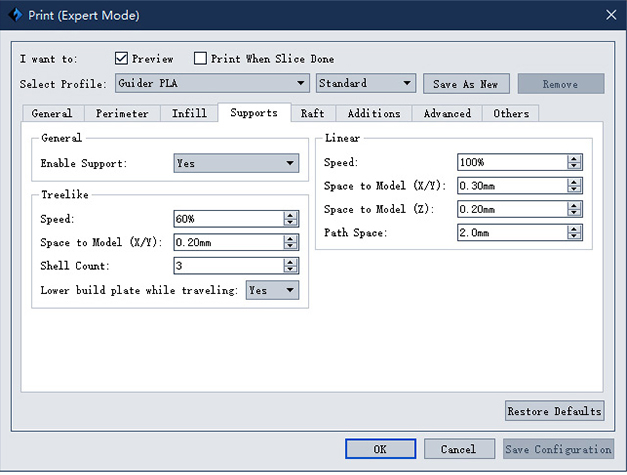Screen dimensions: 627x475
Task: Increase Treelike Speed with up arrow
Action: [x=290, y=216]
